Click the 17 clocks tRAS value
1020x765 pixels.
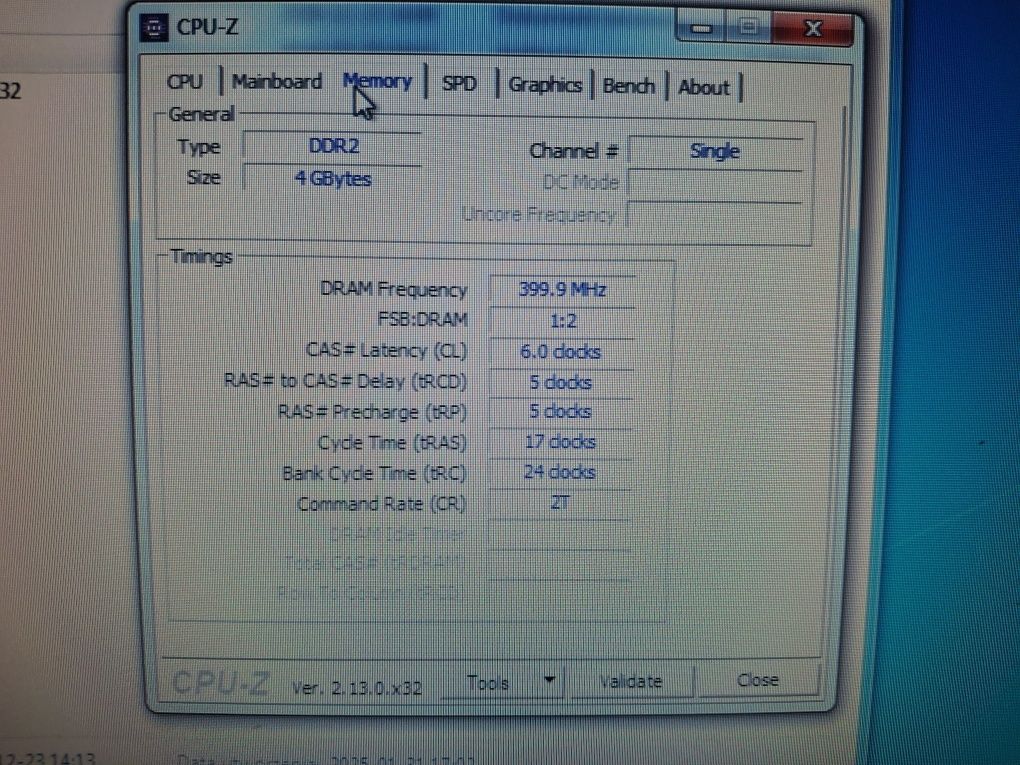tap(559, 442)
